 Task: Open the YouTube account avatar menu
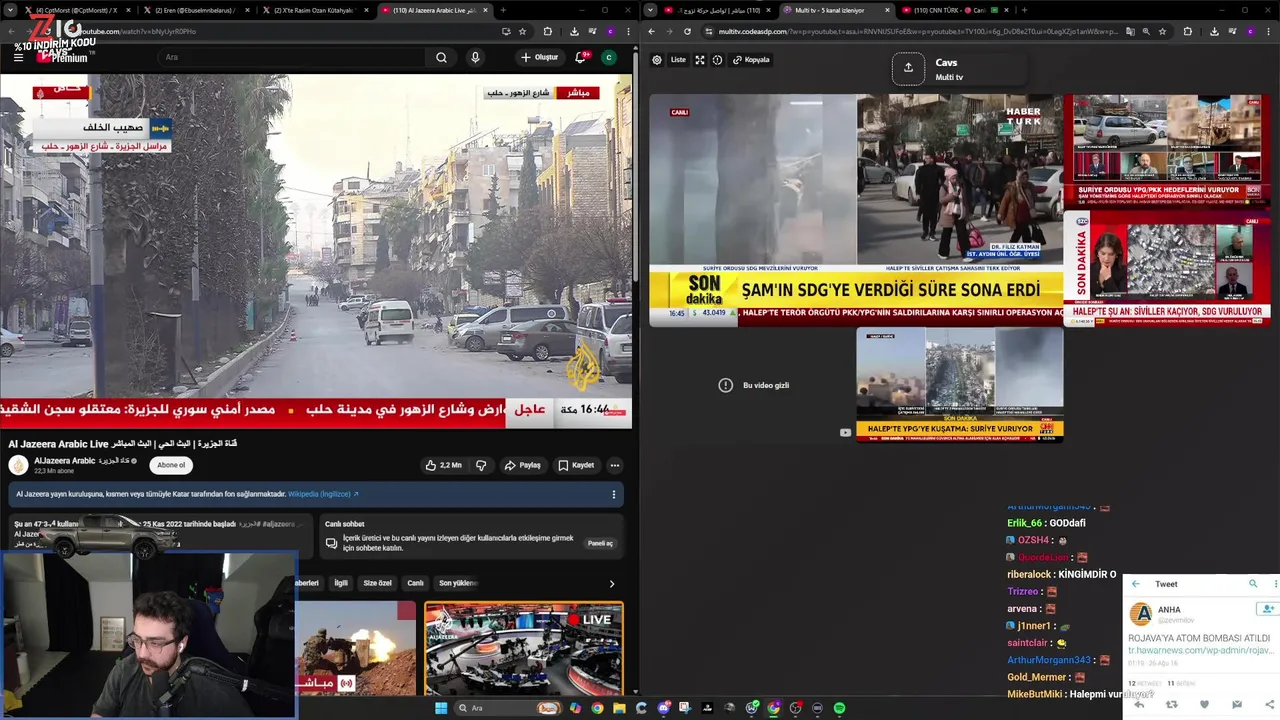(608, 57)
